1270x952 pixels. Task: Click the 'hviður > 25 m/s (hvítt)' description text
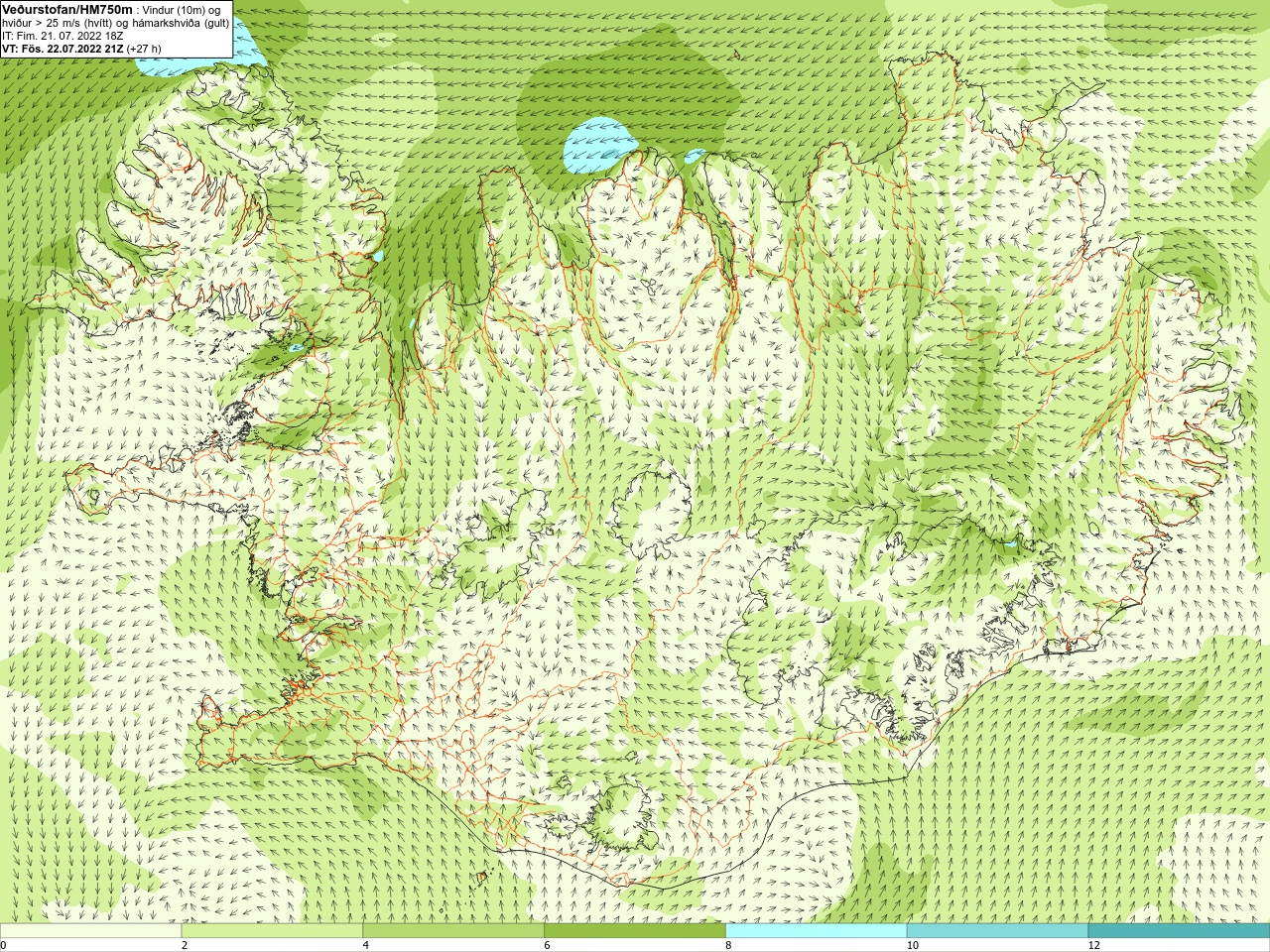click(60, 23)
